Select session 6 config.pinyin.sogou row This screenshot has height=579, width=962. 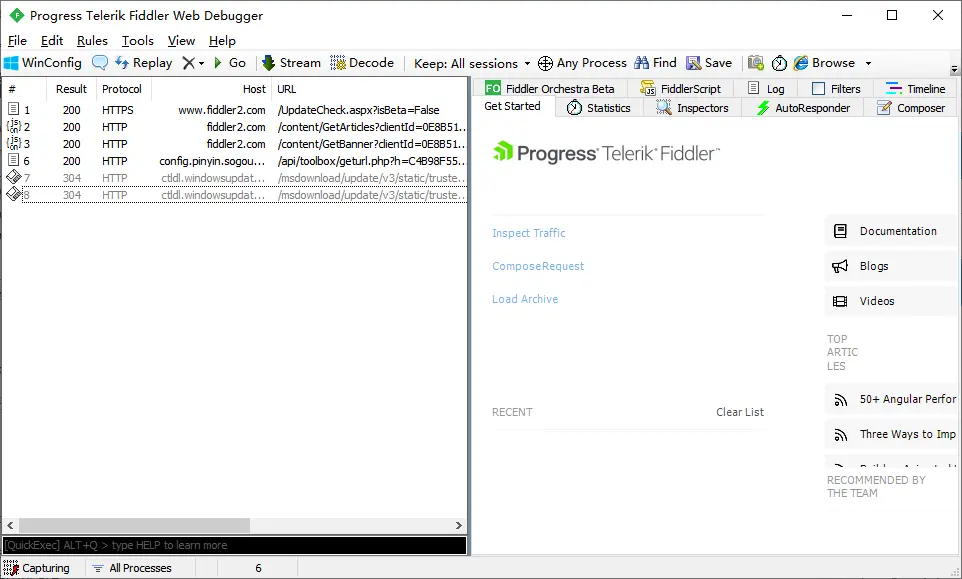236,161
